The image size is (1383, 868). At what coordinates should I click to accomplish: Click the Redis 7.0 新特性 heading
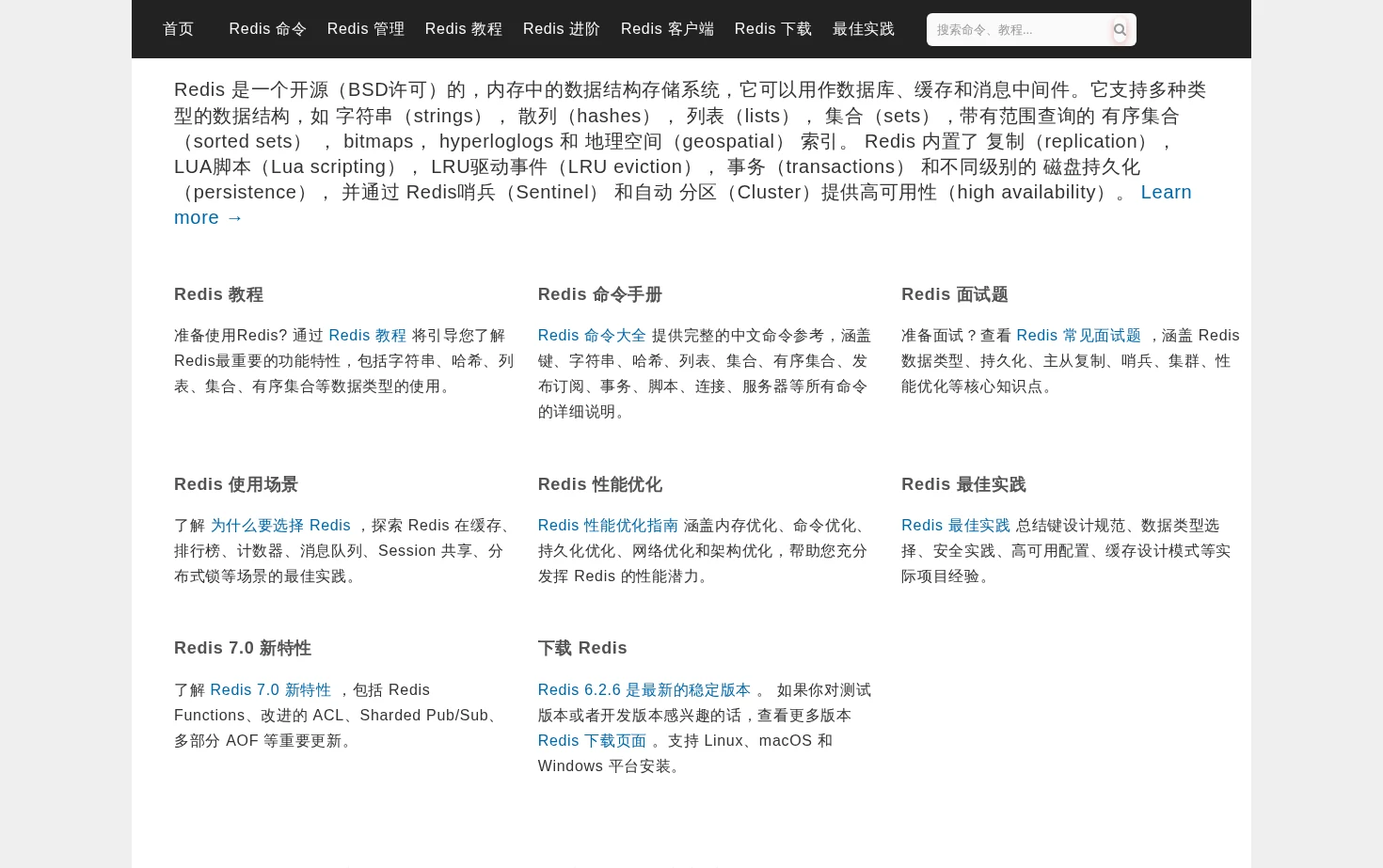(243, 648)
